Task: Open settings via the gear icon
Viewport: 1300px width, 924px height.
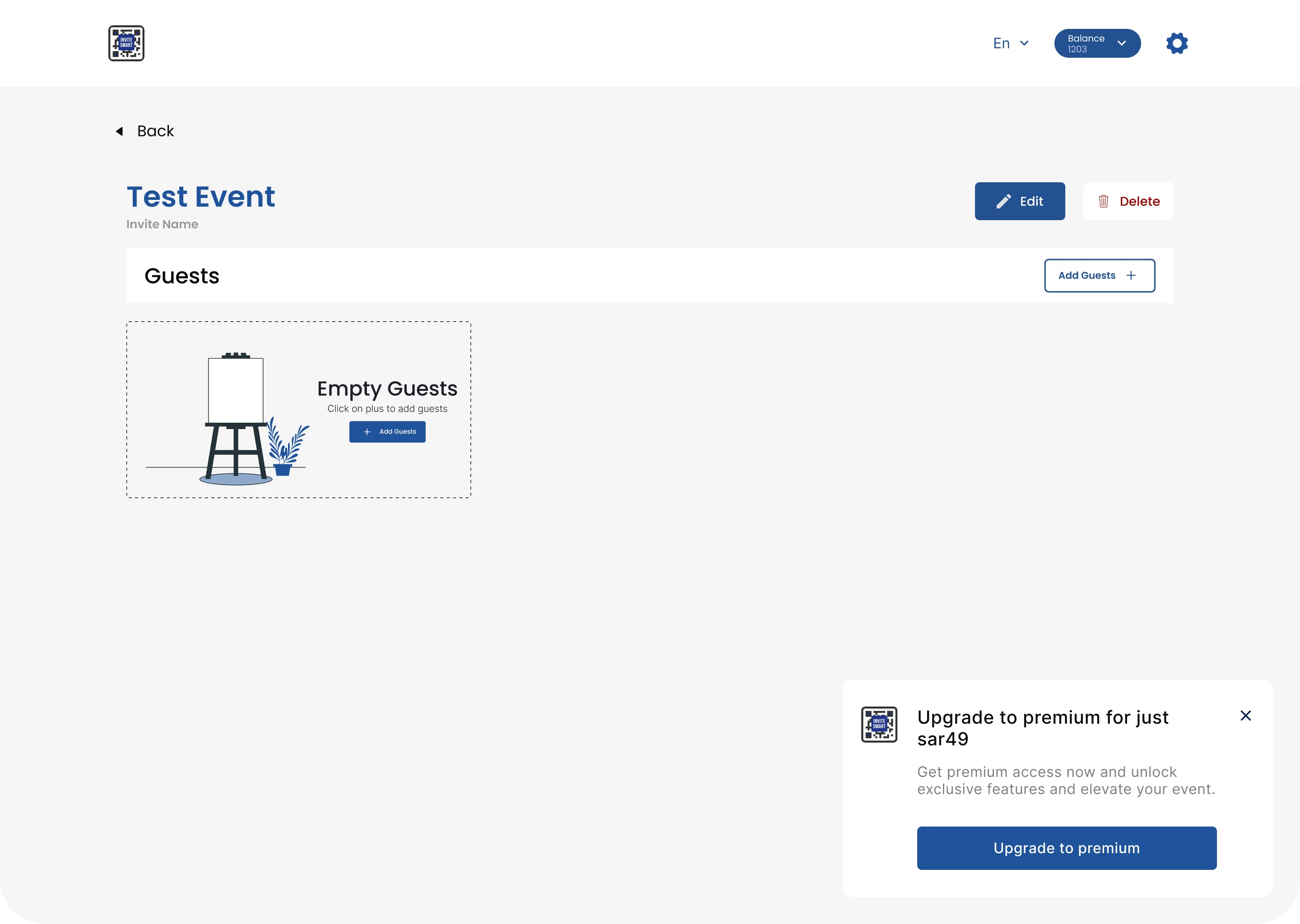Action: pos(1176,43)
